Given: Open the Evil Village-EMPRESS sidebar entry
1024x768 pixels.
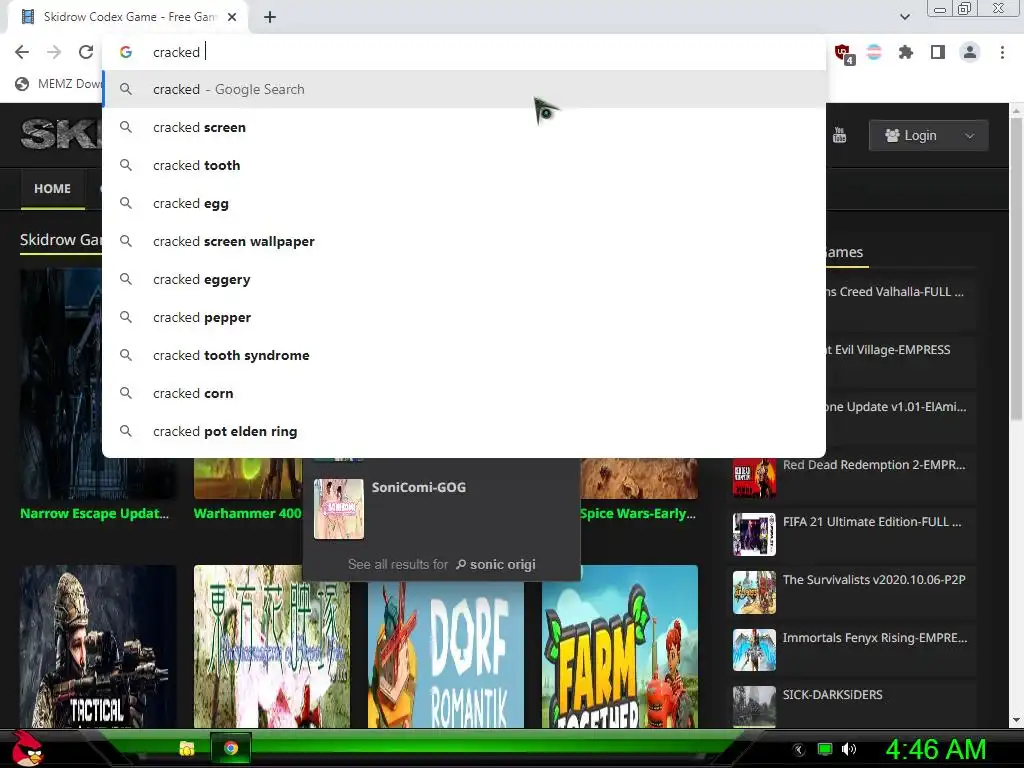Looking at the screenshot, I should [x=888, y=350].
